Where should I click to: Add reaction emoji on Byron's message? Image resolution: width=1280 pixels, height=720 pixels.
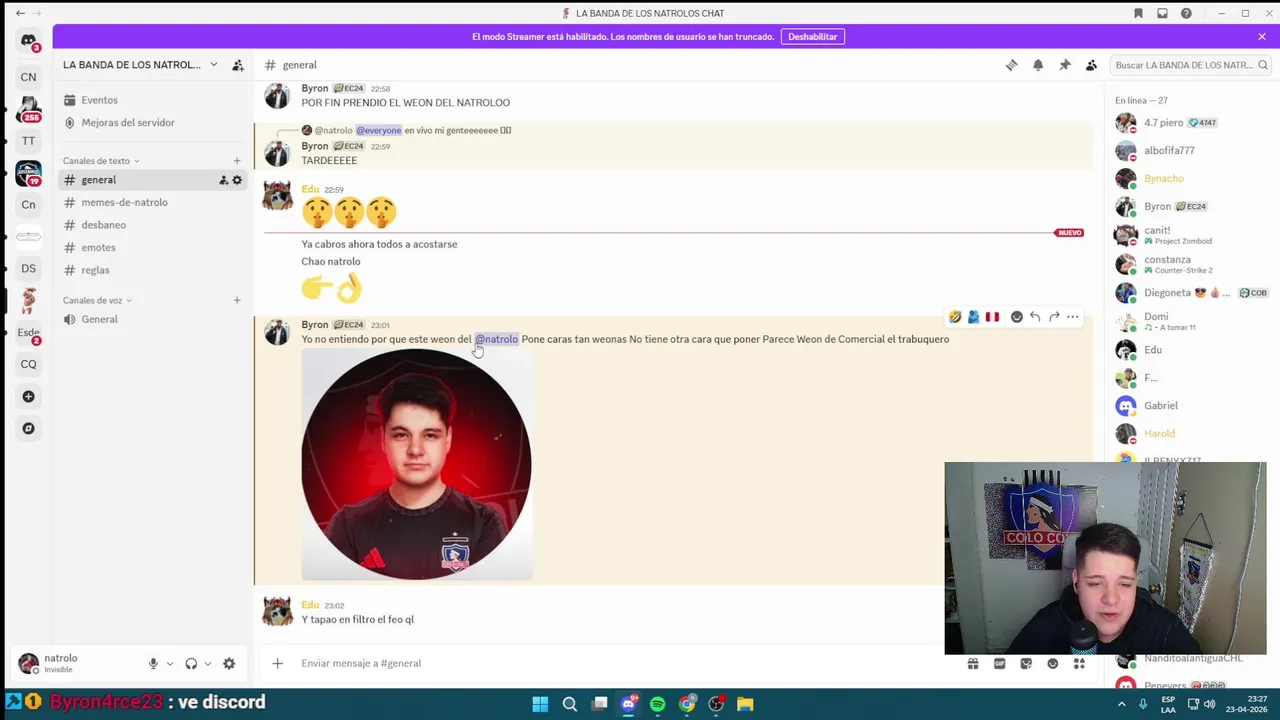pyautogui.click(x=1017, y=317)
